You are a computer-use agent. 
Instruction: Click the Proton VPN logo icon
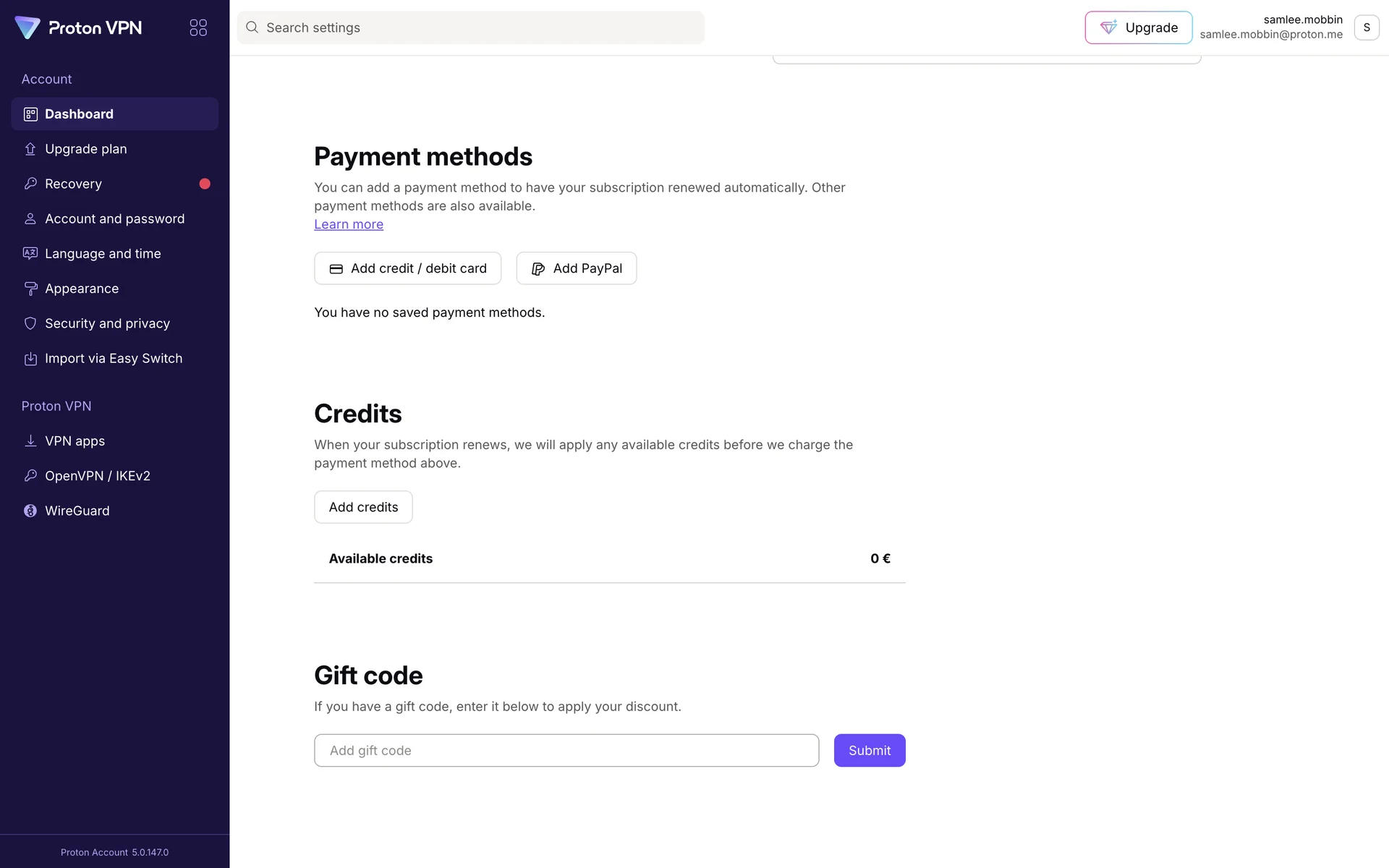point(27,27)
